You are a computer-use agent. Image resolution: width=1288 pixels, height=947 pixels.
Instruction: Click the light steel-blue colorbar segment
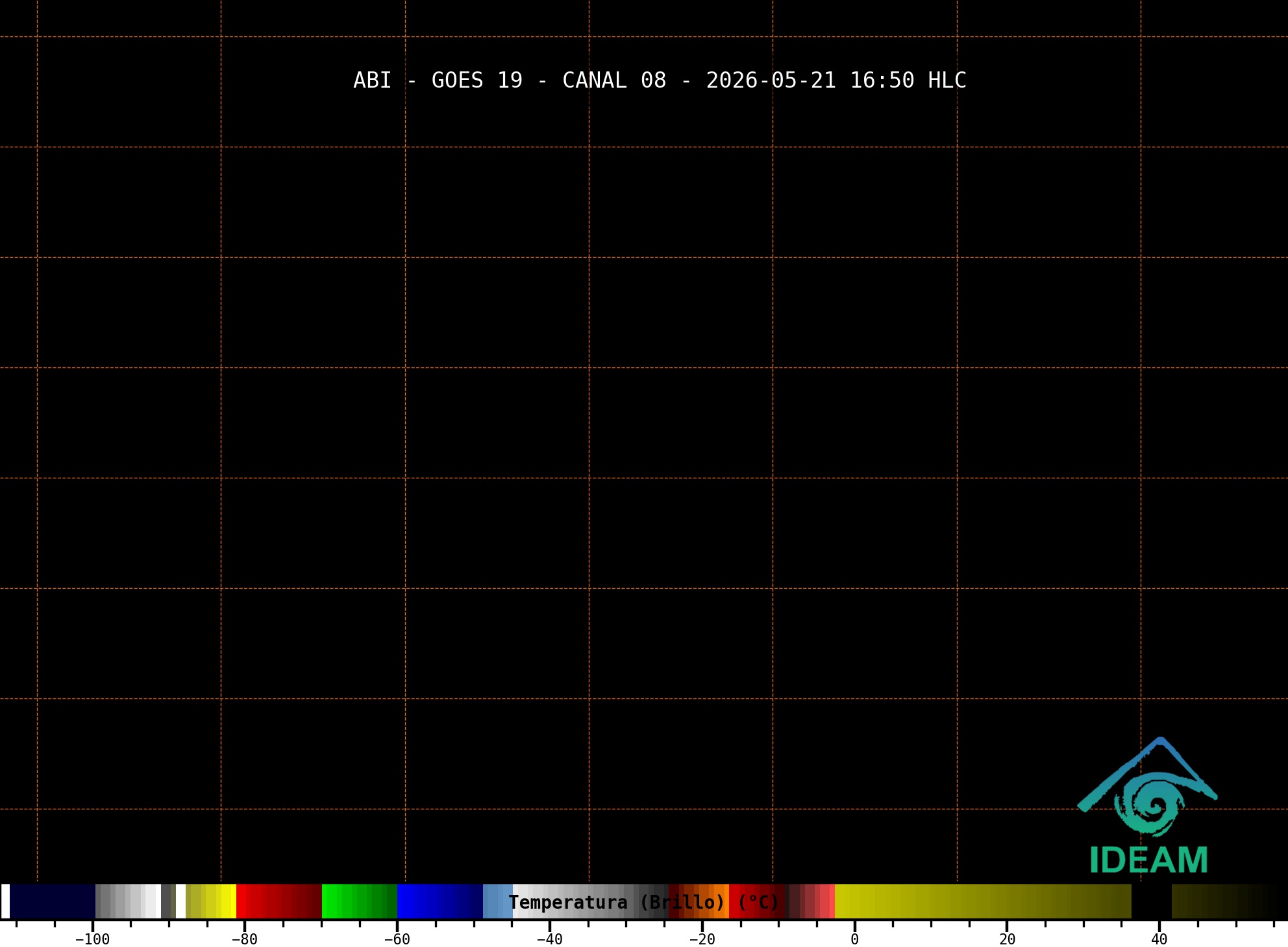[x=498, y=901]
